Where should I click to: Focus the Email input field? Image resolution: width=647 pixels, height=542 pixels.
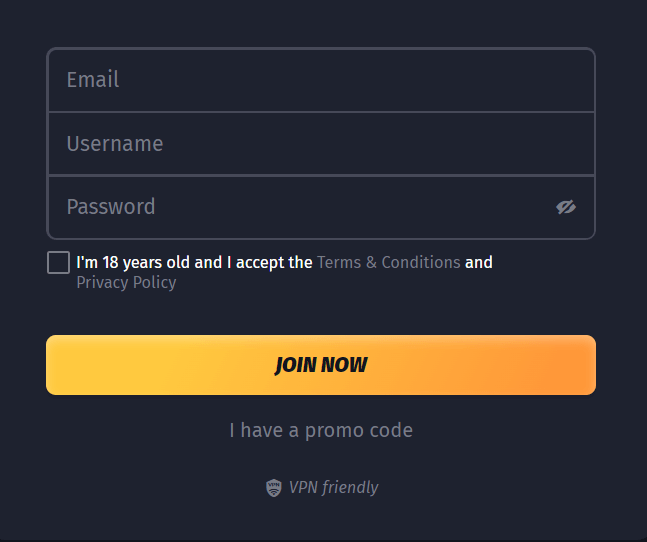pyautogui.click(x=321, y=80)
